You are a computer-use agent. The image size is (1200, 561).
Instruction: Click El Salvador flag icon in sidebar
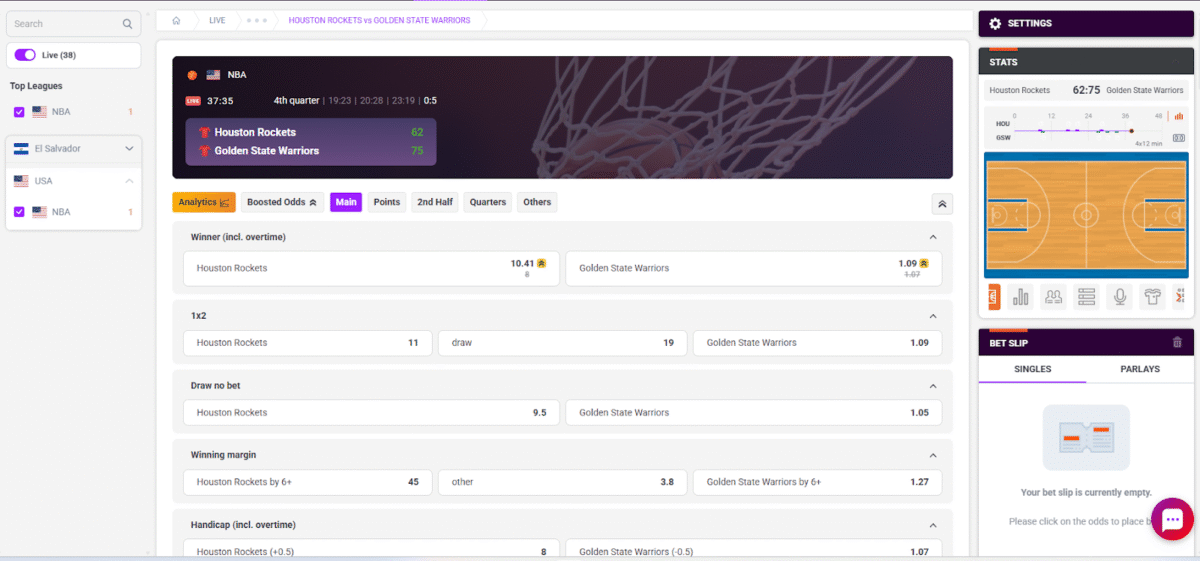click(21, 149)
